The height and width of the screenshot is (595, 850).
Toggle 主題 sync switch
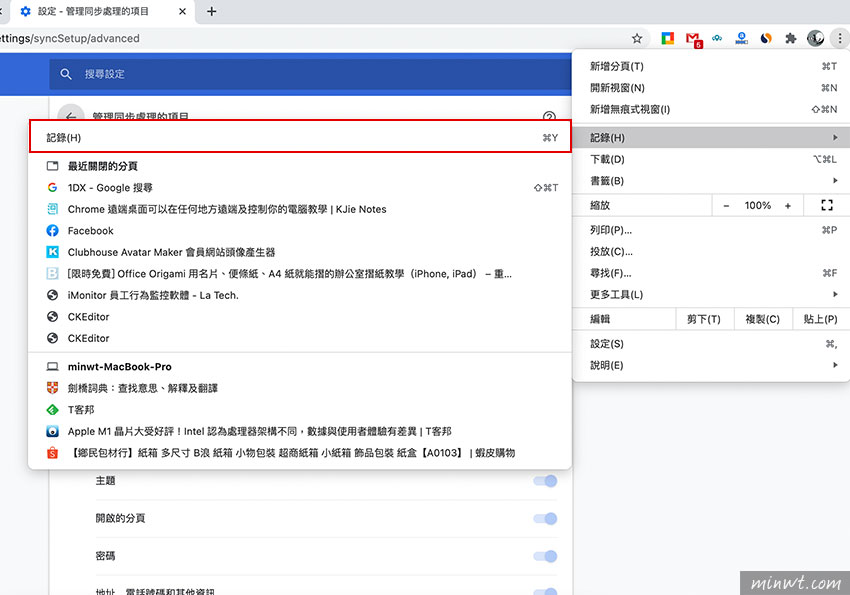545,481
